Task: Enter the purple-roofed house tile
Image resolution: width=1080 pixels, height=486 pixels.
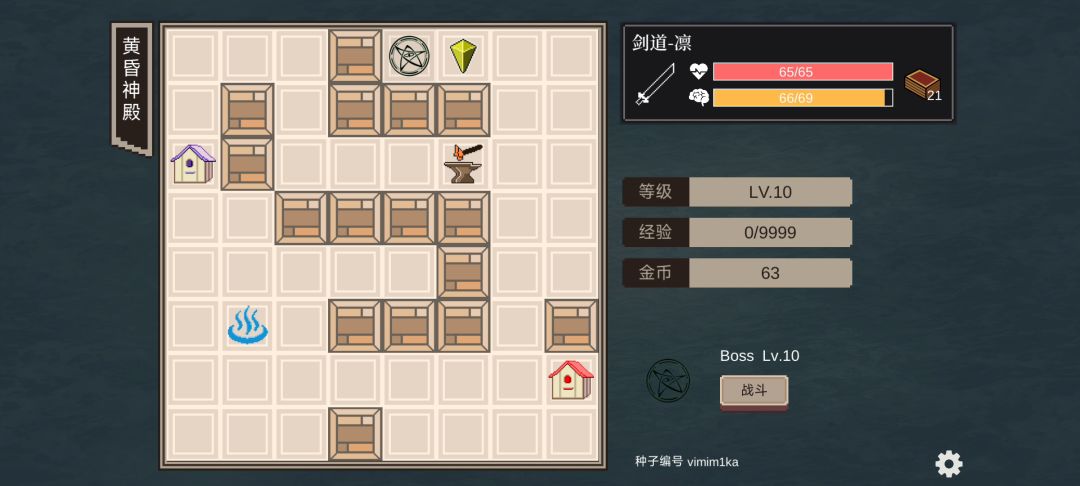Action: (x=193, y=164)
